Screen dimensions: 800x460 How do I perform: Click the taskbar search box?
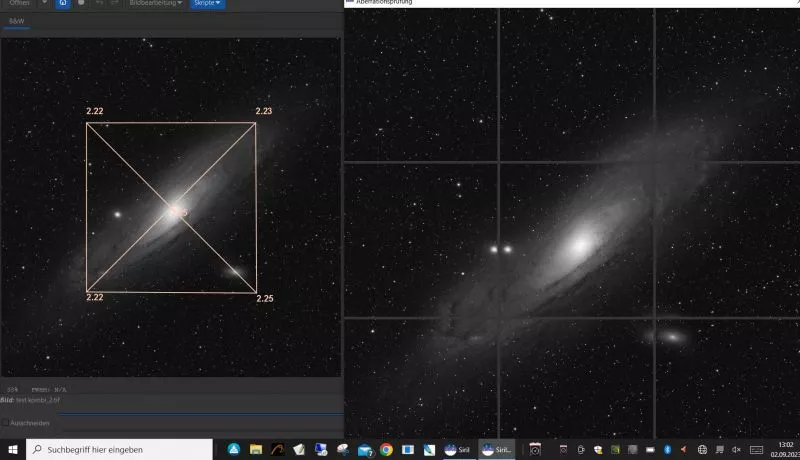(x=119, y=449)
